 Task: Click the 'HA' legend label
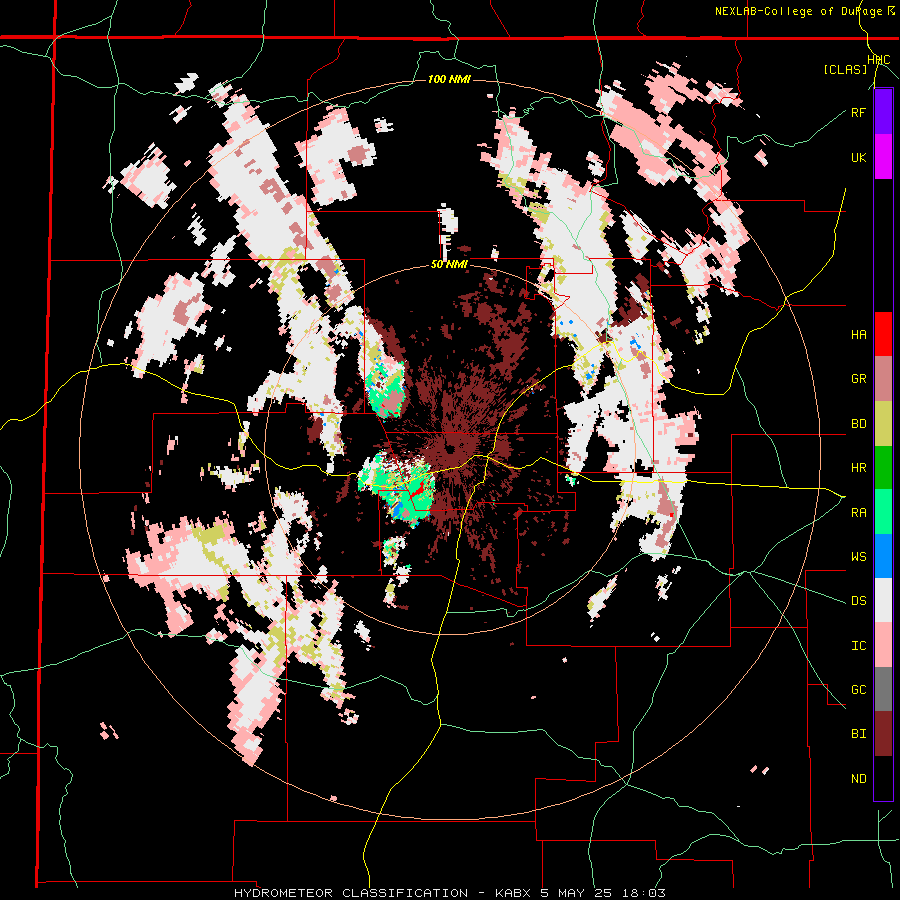pos(859,334)
